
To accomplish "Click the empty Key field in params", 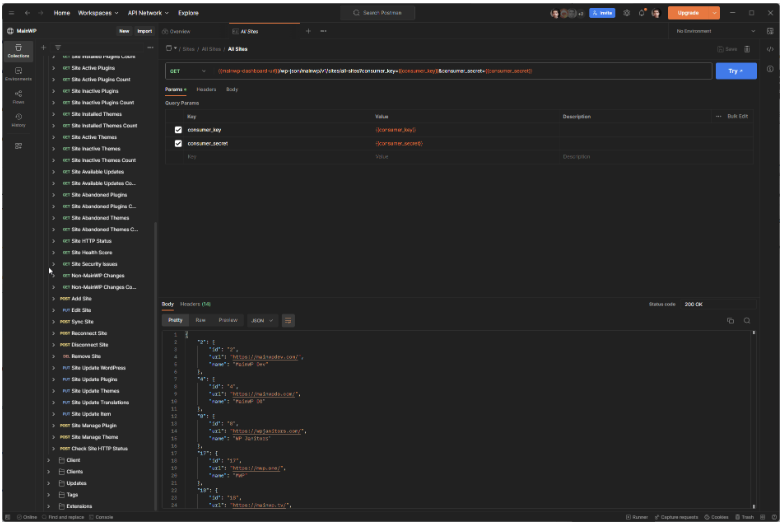I will (278, 157).
